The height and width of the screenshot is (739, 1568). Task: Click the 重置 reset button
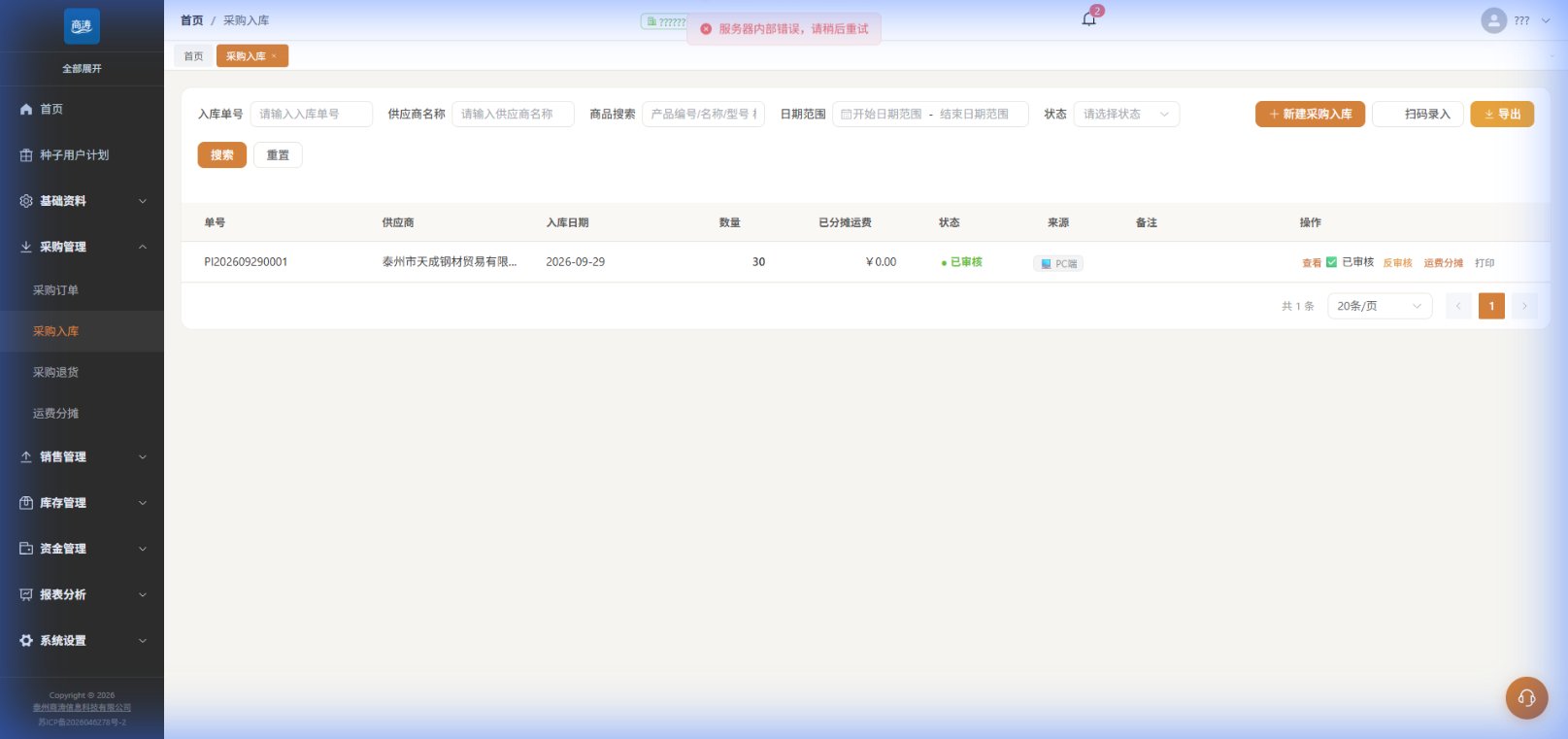[278, 155]
